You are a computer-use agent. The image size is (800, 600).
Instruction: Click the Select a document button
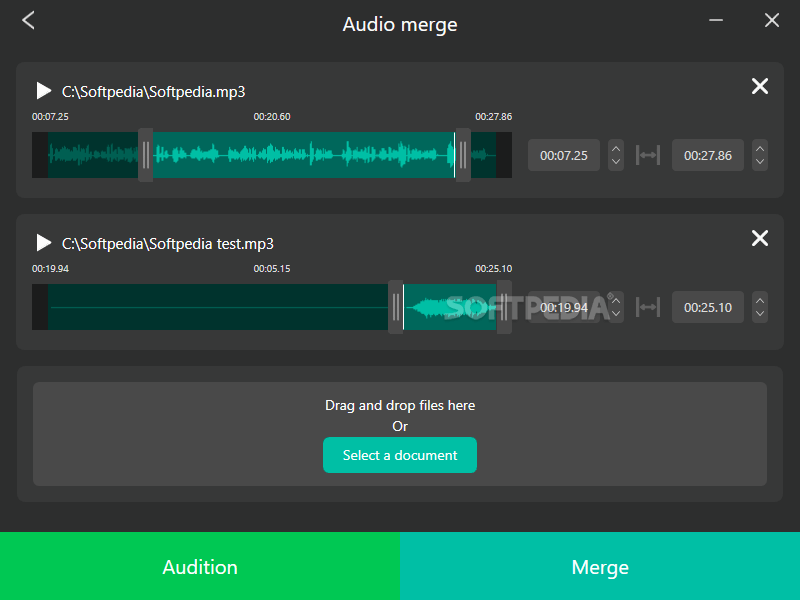pos(400,455)
